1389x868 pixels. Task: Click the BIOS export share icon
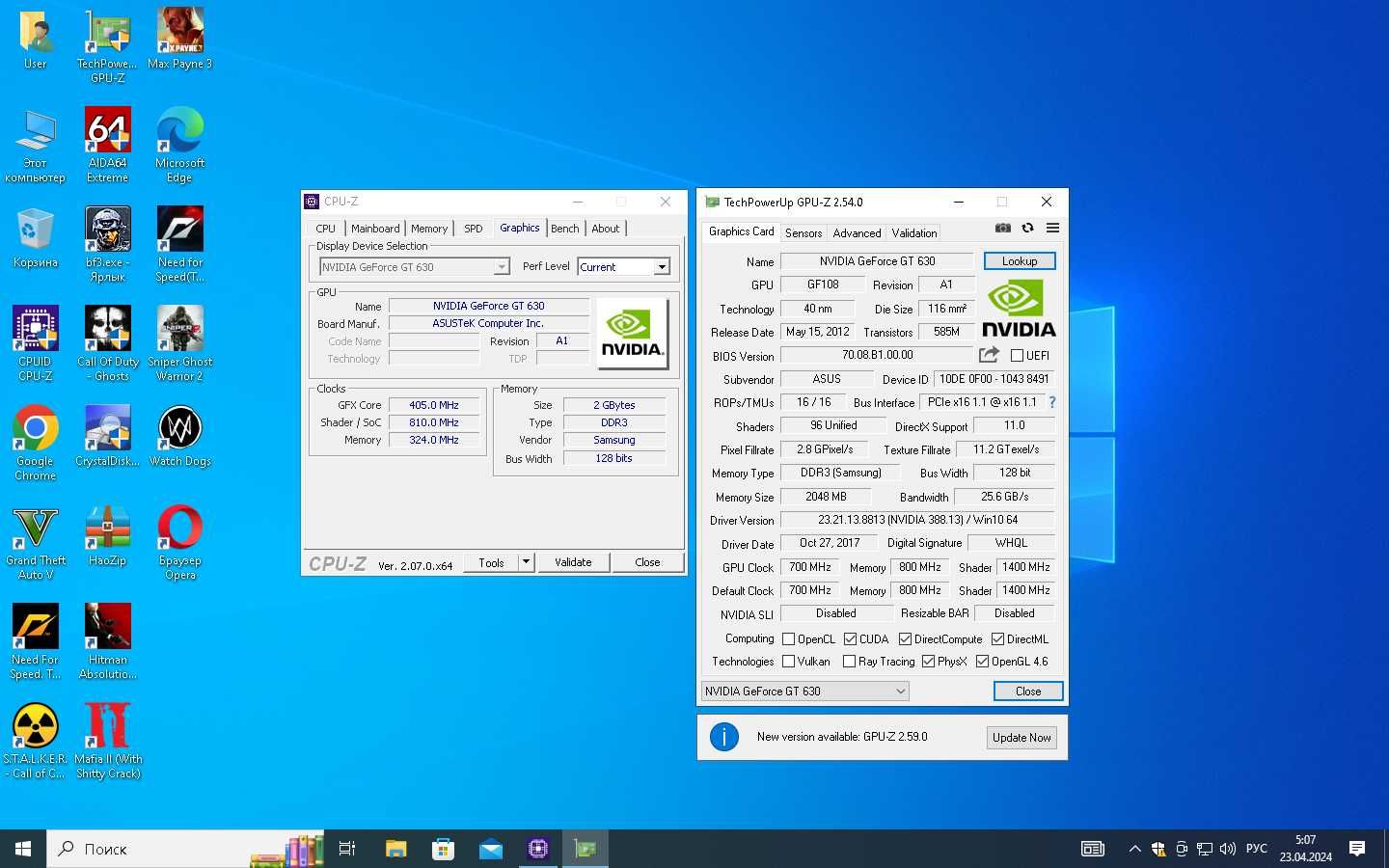pos(989,355)
